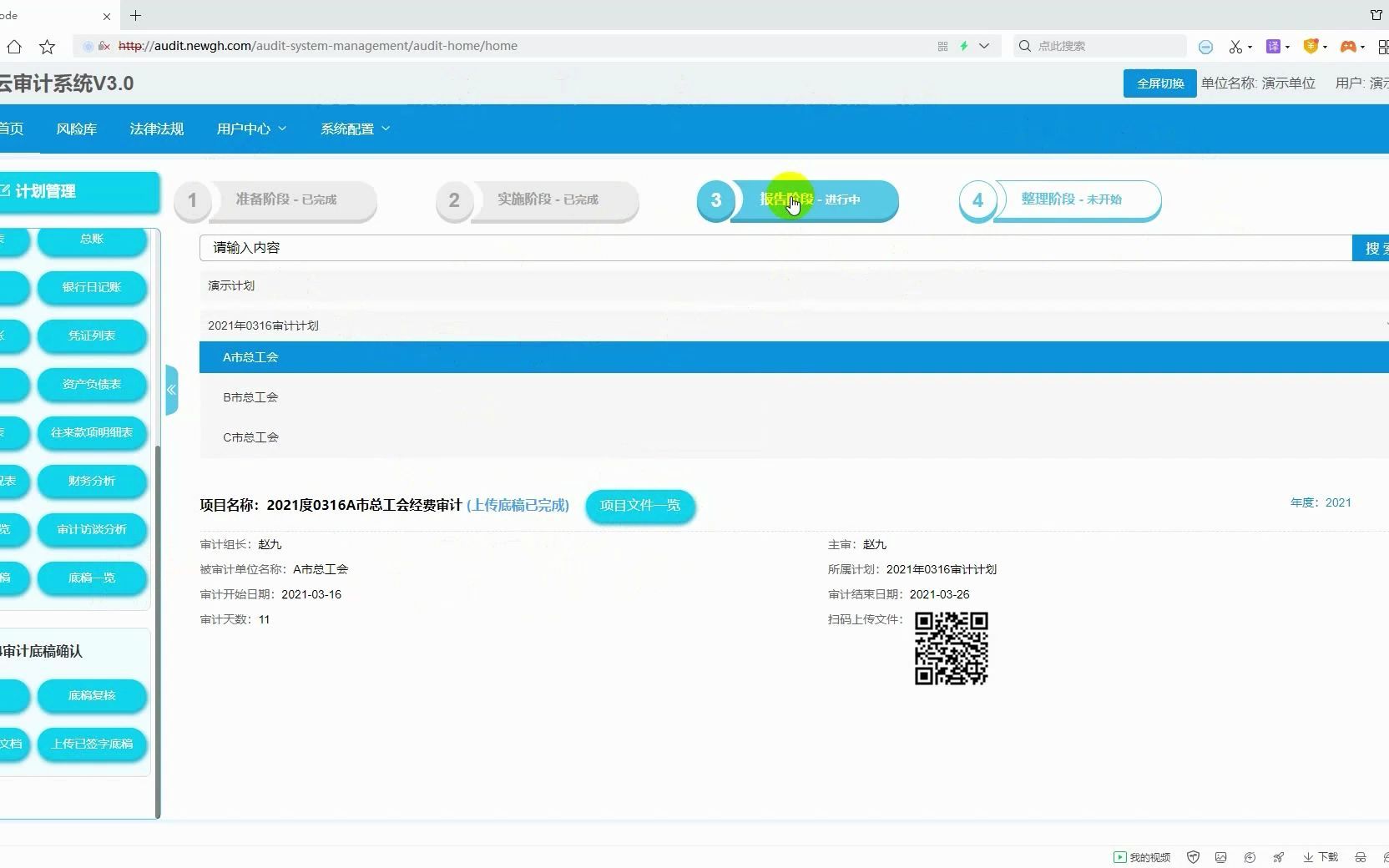Open a new tab with plus icon
Screen dimensions: 1389x868
(135, 15)
